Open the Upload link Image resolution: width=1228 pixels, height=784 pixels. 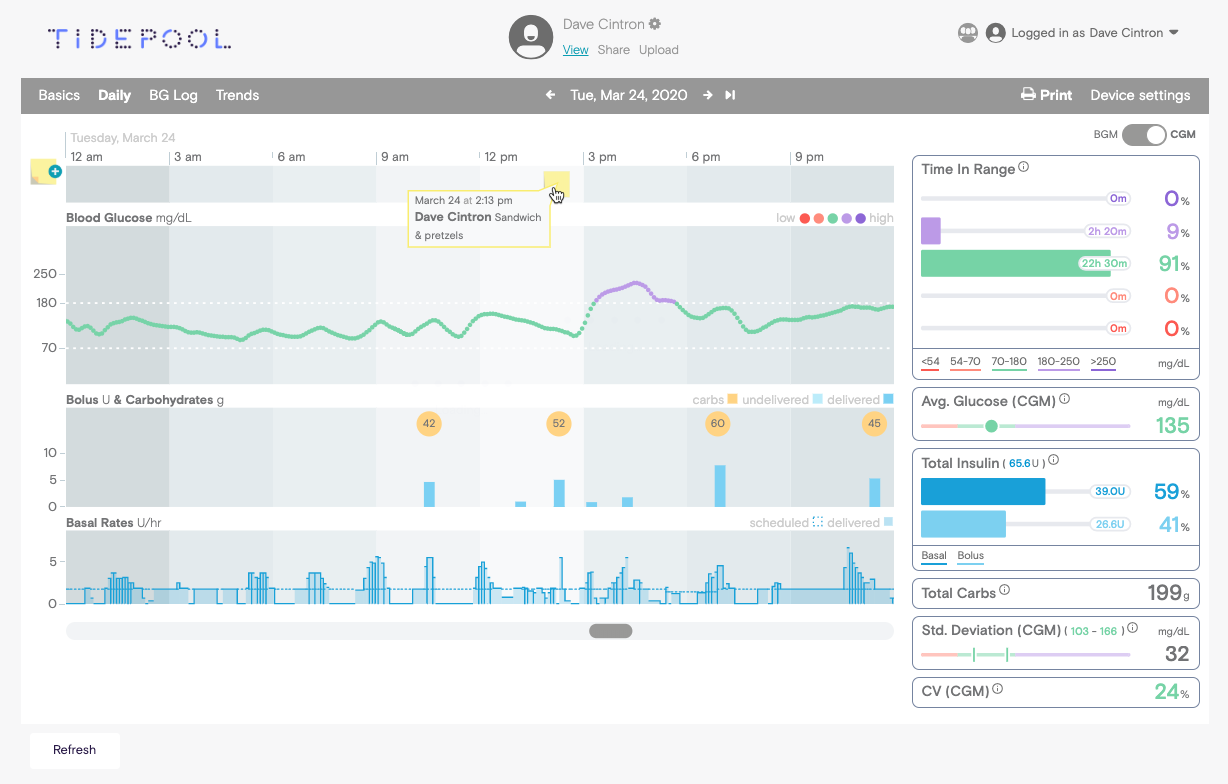pos(659,50)
